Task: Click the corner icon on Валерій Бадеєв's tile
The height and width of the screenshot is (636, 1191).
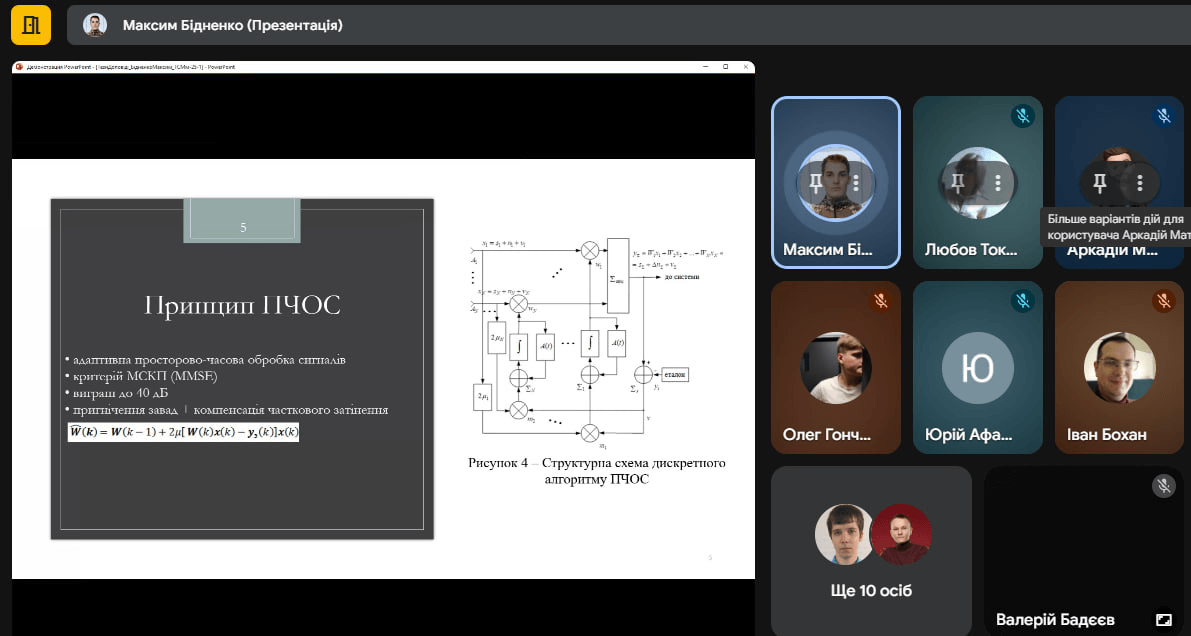Action: [x=1163, y=620]
